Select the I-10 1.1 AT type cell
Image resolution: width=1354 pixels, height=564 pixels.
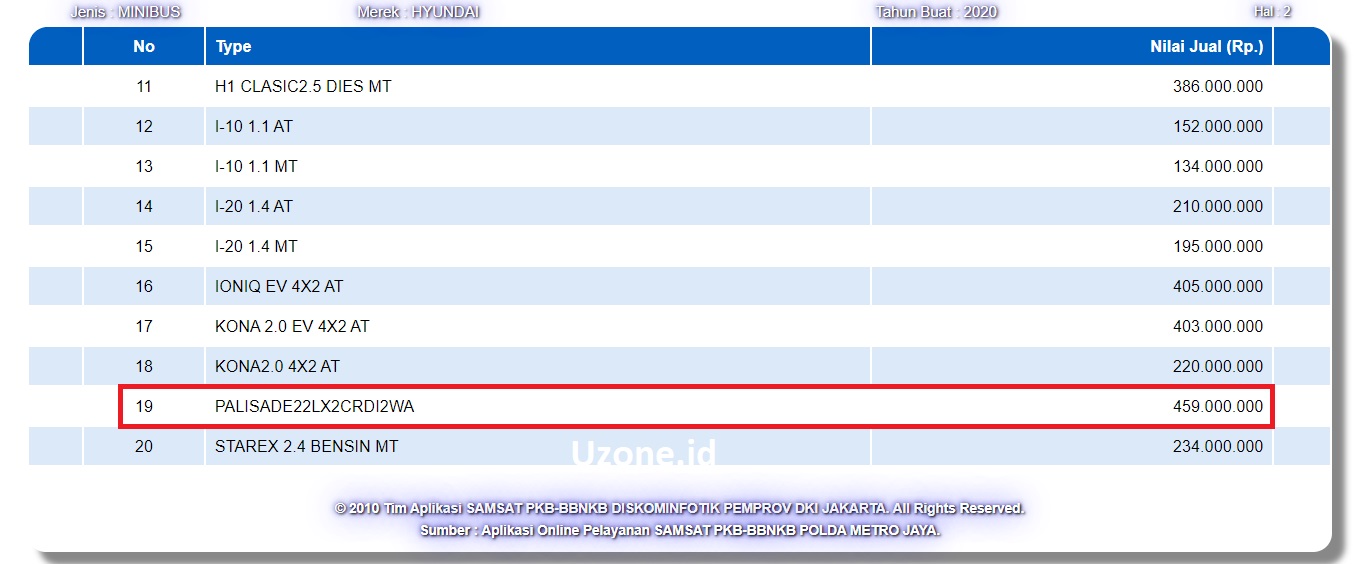[x=538, y=127]
